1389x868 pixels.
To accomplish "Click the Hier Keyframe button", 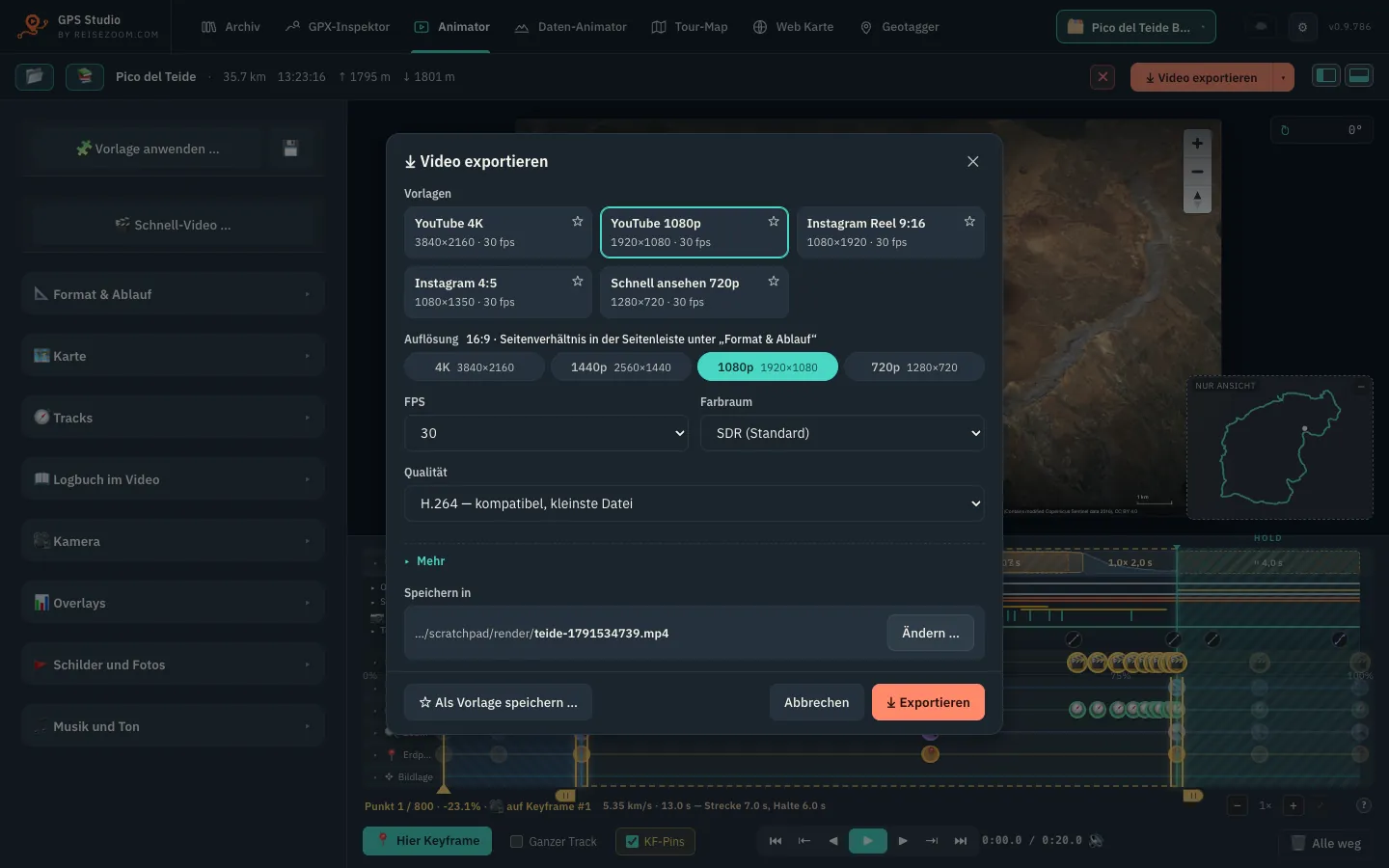I will (427, 841).
